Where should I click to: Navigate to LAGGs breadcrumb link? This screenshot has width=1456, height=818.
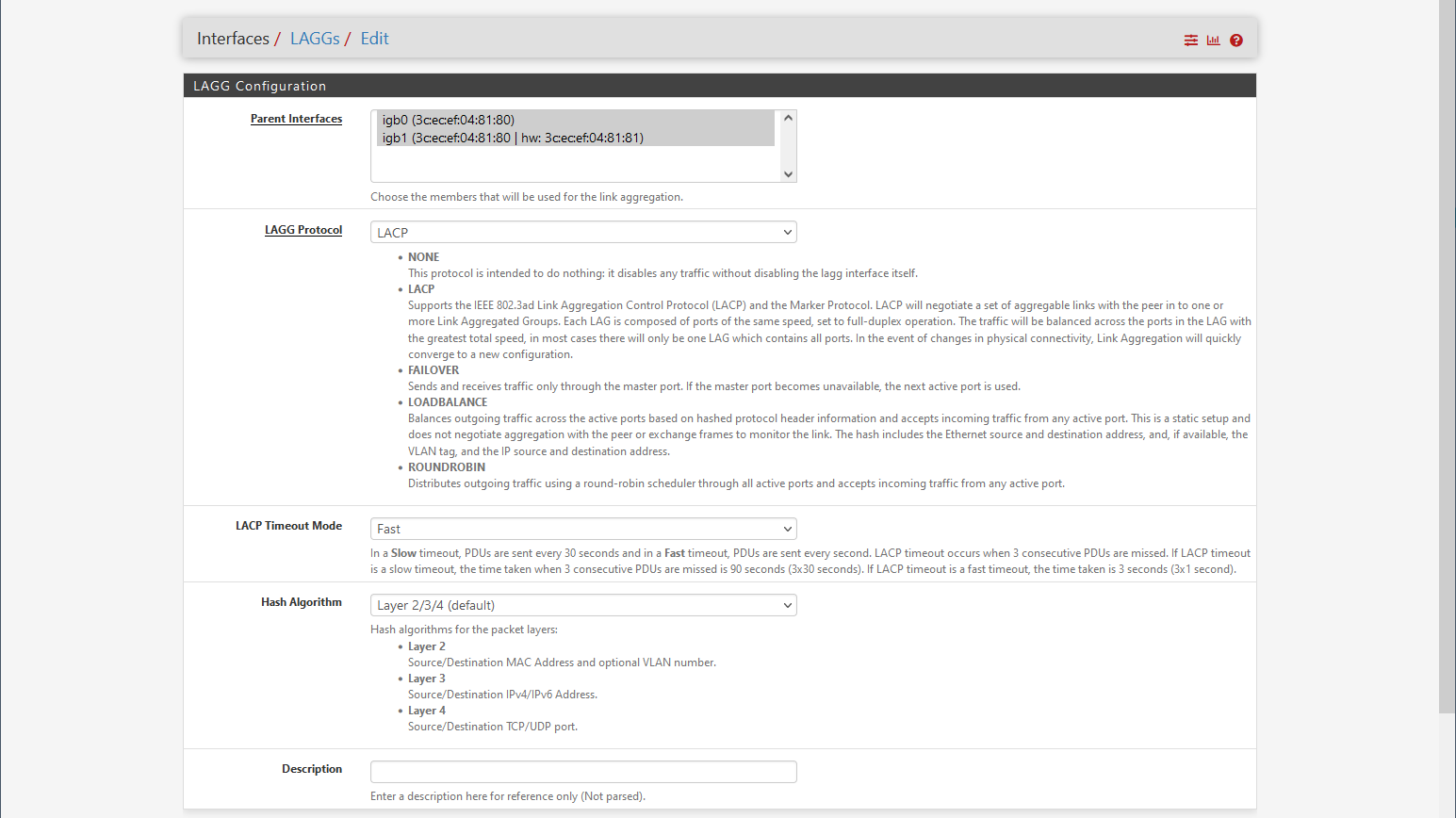(315, 39)
